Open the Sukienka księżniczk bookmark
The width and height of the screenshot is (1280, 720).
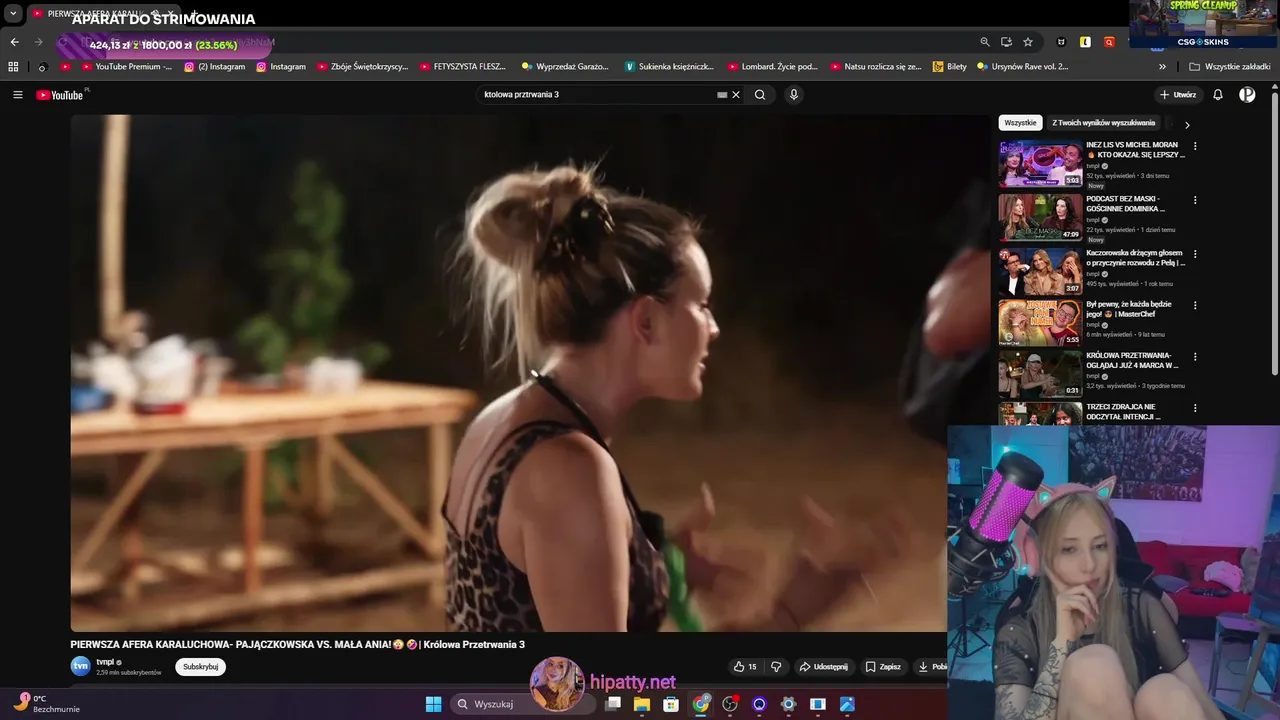pos(669,67)
